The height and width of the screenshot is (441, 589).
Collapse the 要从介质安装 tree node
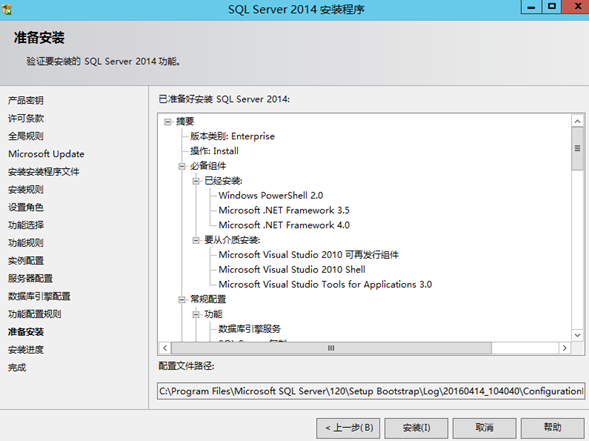click(196, 240)
